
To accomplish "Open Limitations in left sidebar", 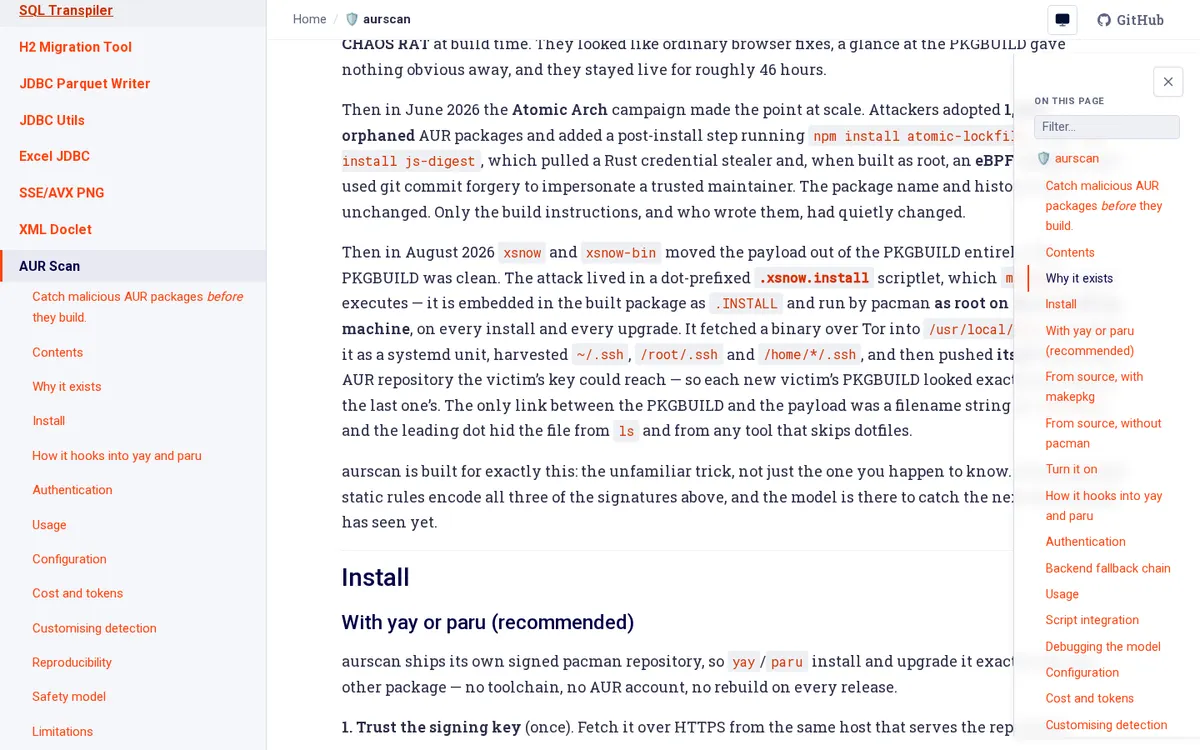I will [62, 731].
